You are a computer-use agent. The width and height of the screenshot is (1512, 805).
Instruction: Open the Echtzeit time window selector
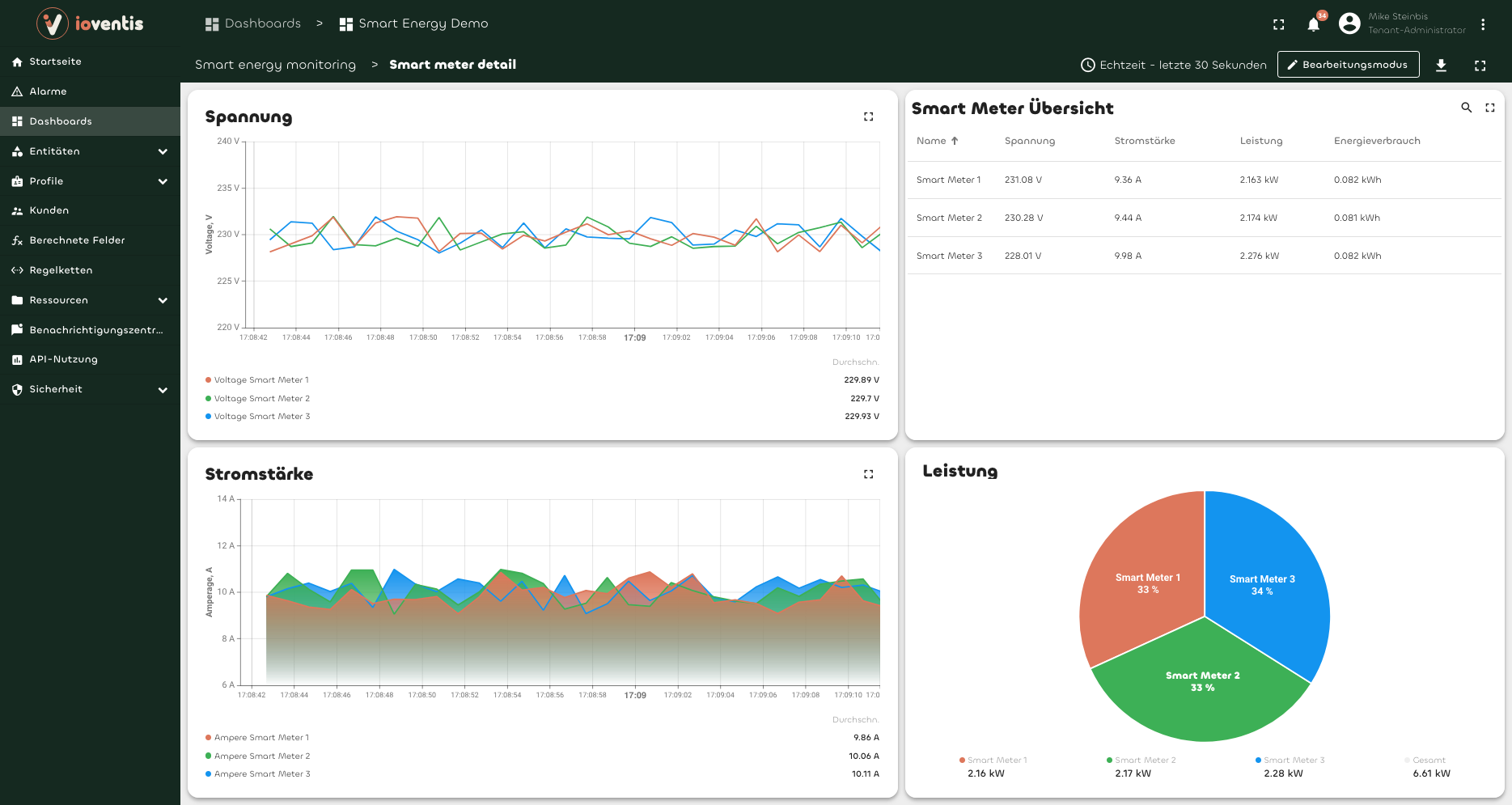(x=1174, y=65)
